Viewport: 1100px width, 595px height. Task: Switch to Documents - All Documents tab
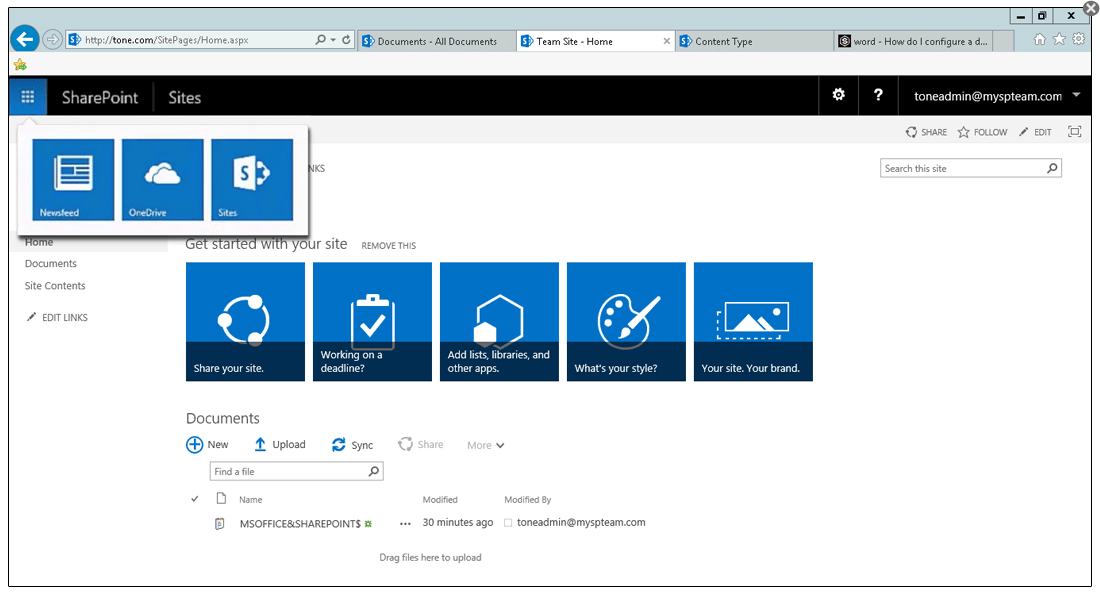click(x=437, y=41)
